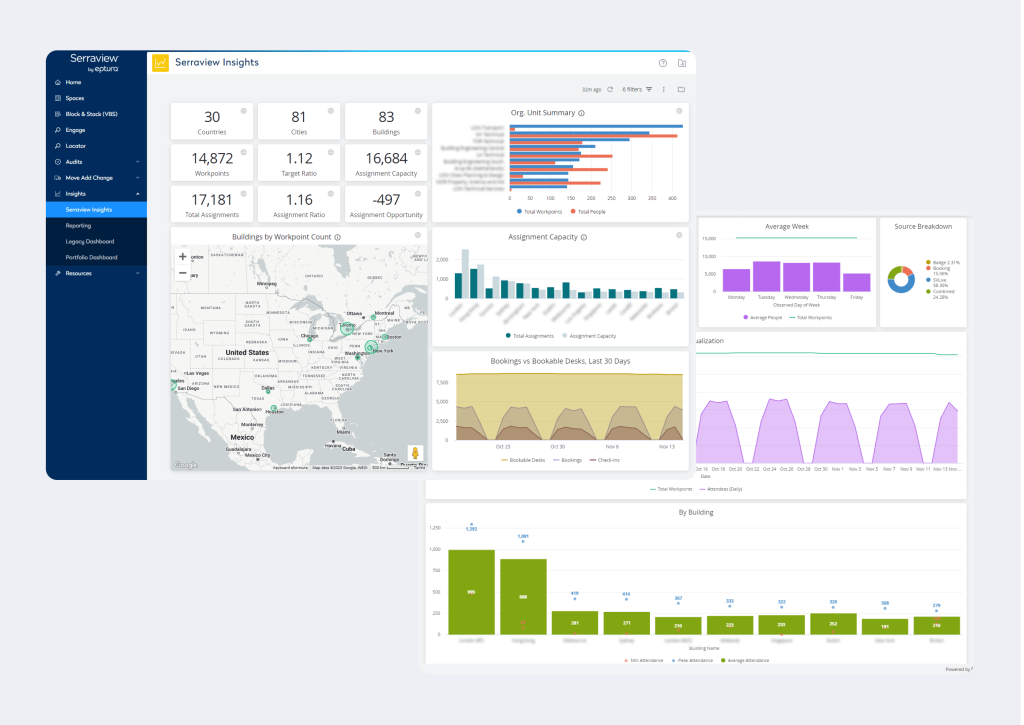Image resolution: width=1024 pixels, height=725 pixels.
Task: Select the Spaces icon in the navigation
Action: (58, 98)
